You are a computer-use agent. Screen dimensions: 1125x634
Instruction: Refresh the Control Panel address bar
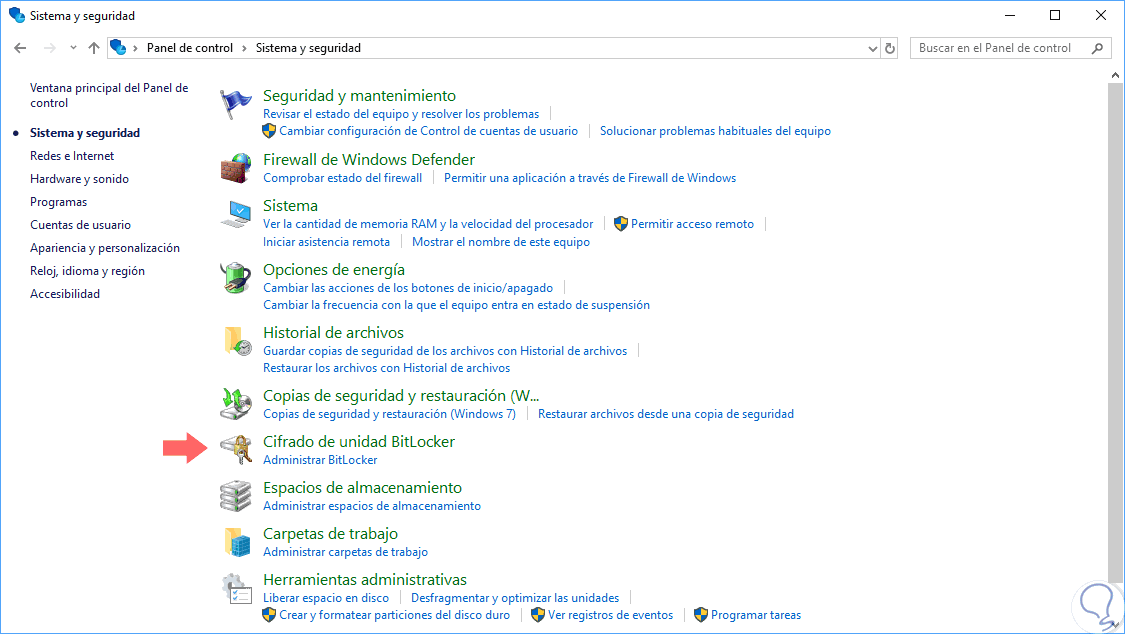point(891,48)
